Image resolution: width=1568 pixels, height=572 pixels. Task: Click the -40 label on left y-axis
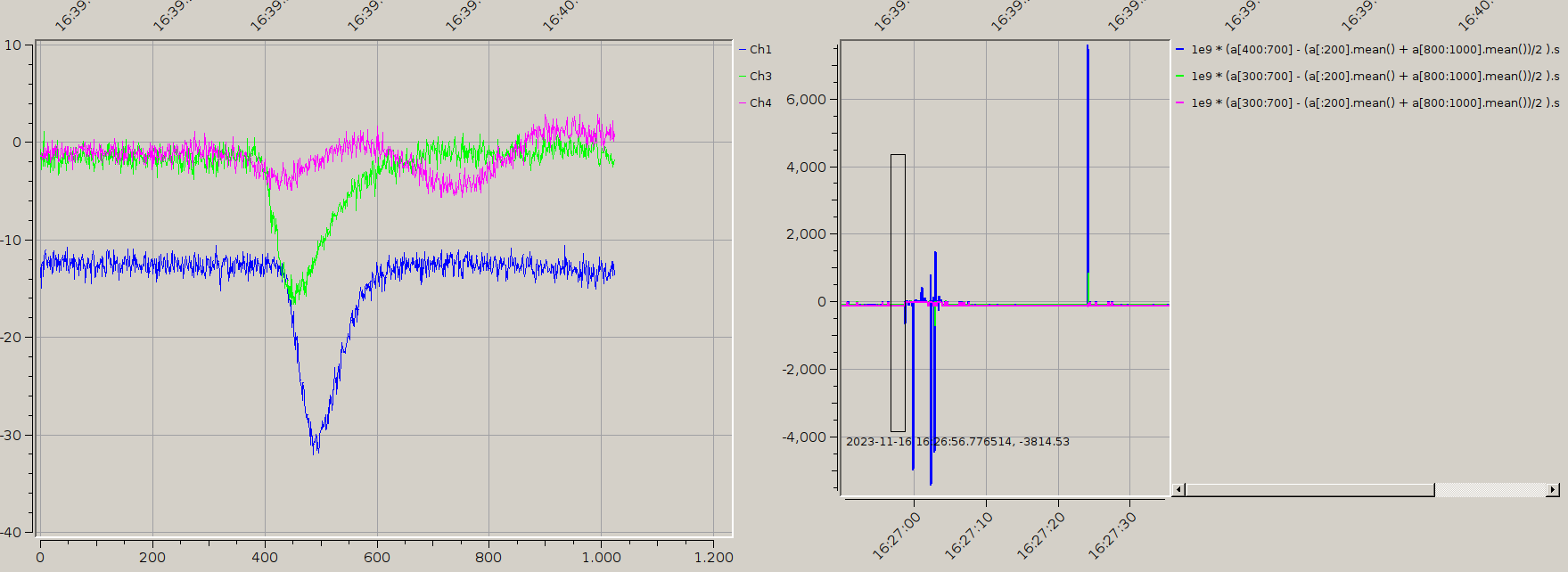tap(12, 532)
